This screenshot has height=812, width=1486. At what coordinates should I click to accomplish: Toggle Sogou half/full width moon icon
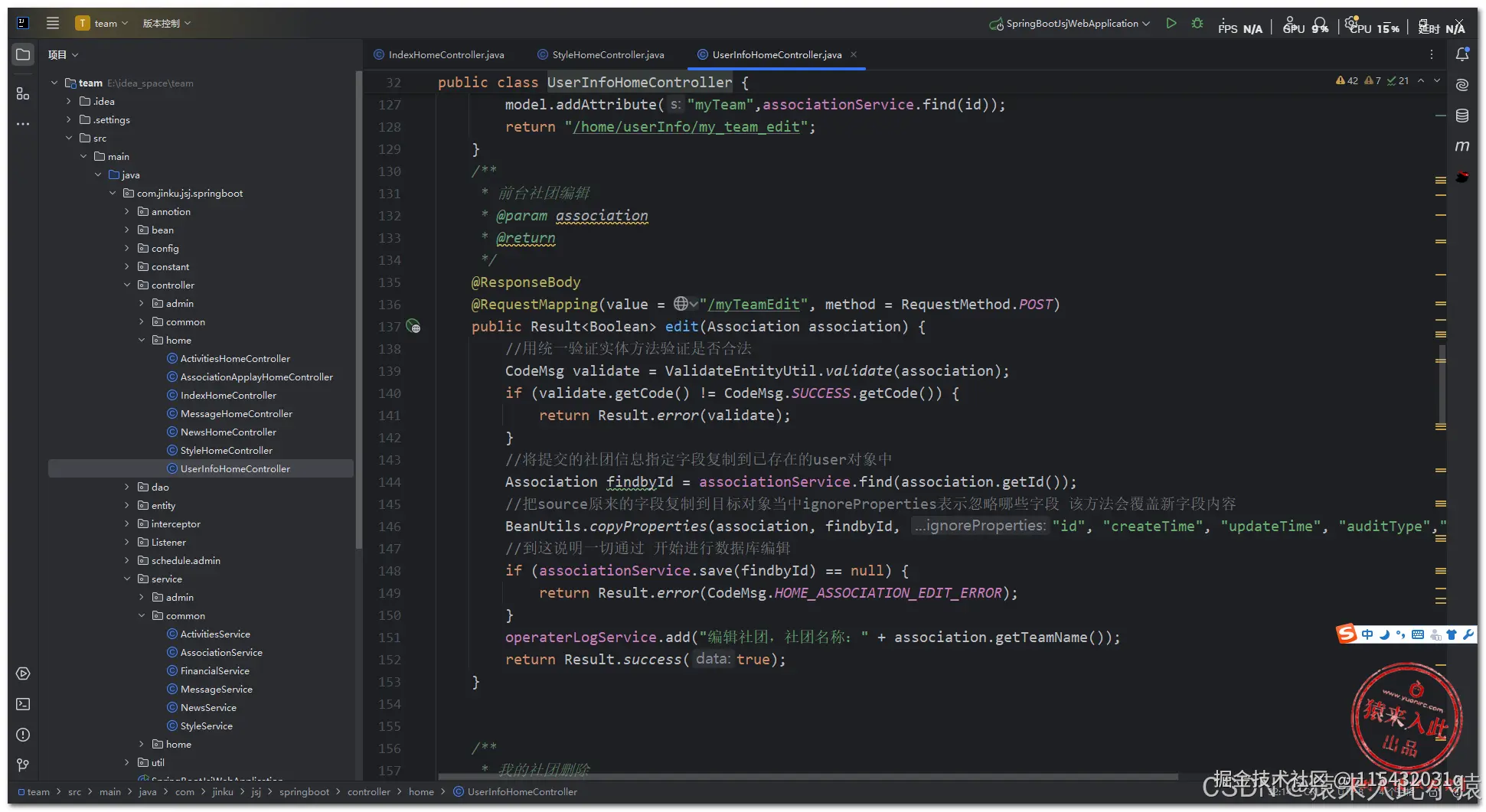(x=1384, y=634)
